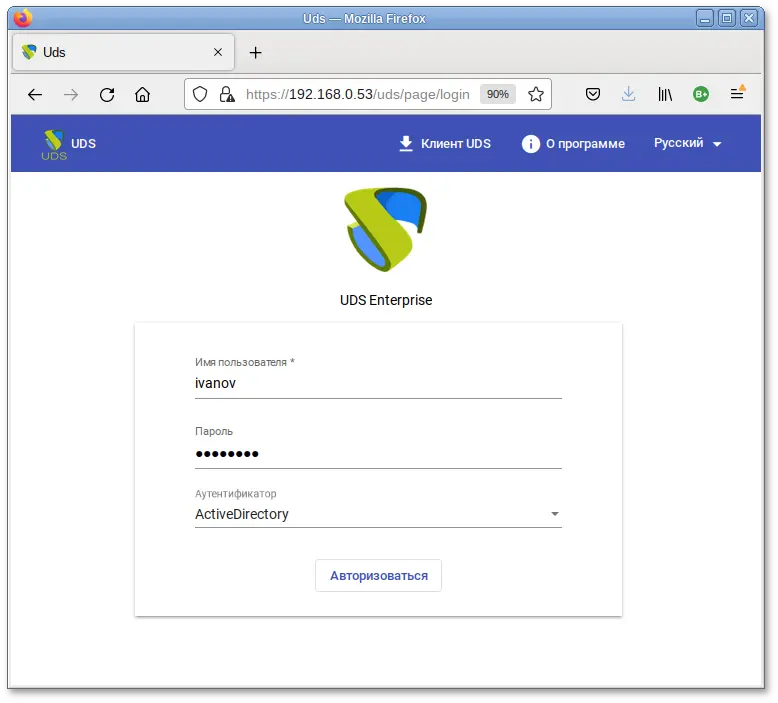Download the Клиент UDS client

pyautogui.click(x=445, y=144)
